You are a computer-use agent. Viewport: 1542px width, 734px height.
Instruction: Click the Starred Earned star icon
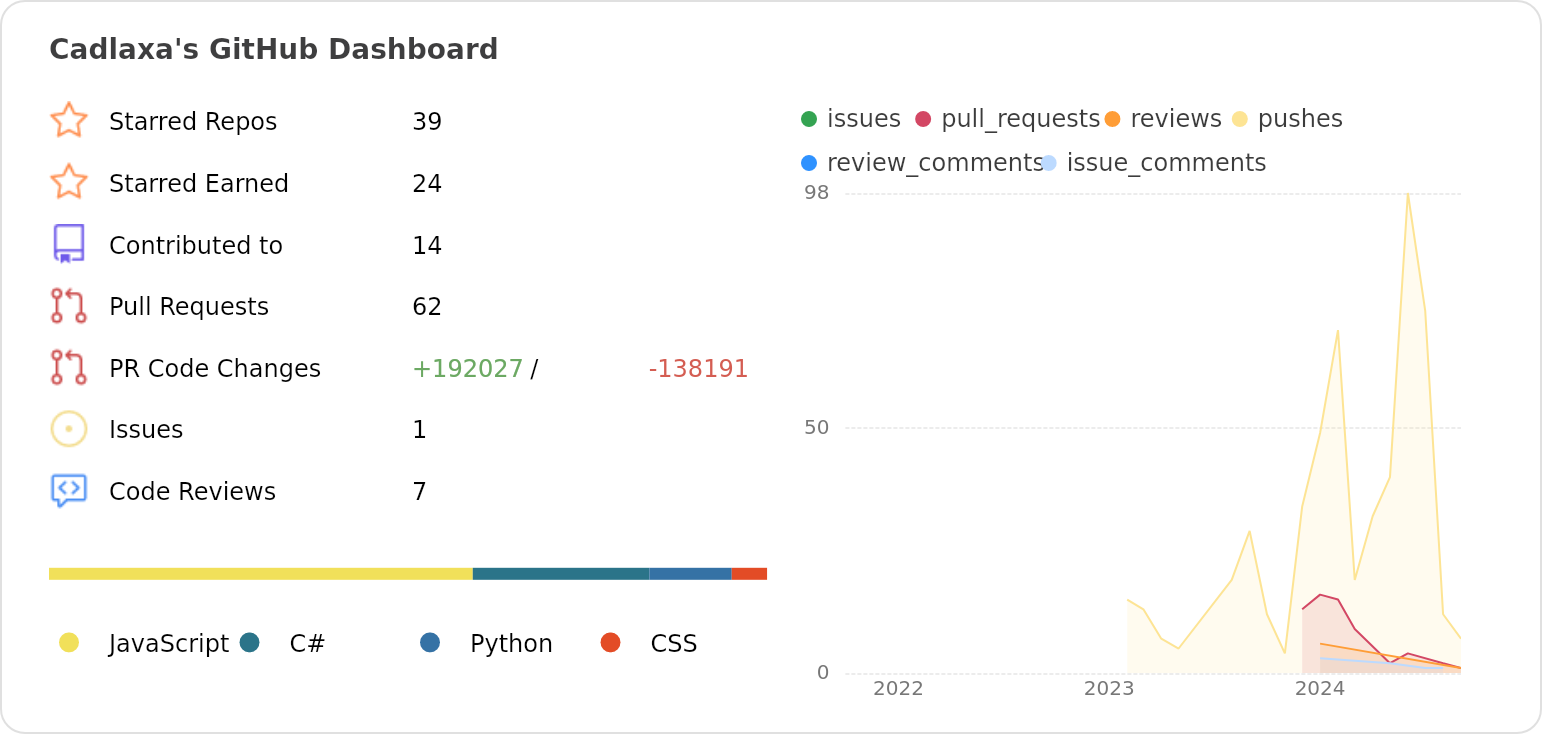(69, 182)
